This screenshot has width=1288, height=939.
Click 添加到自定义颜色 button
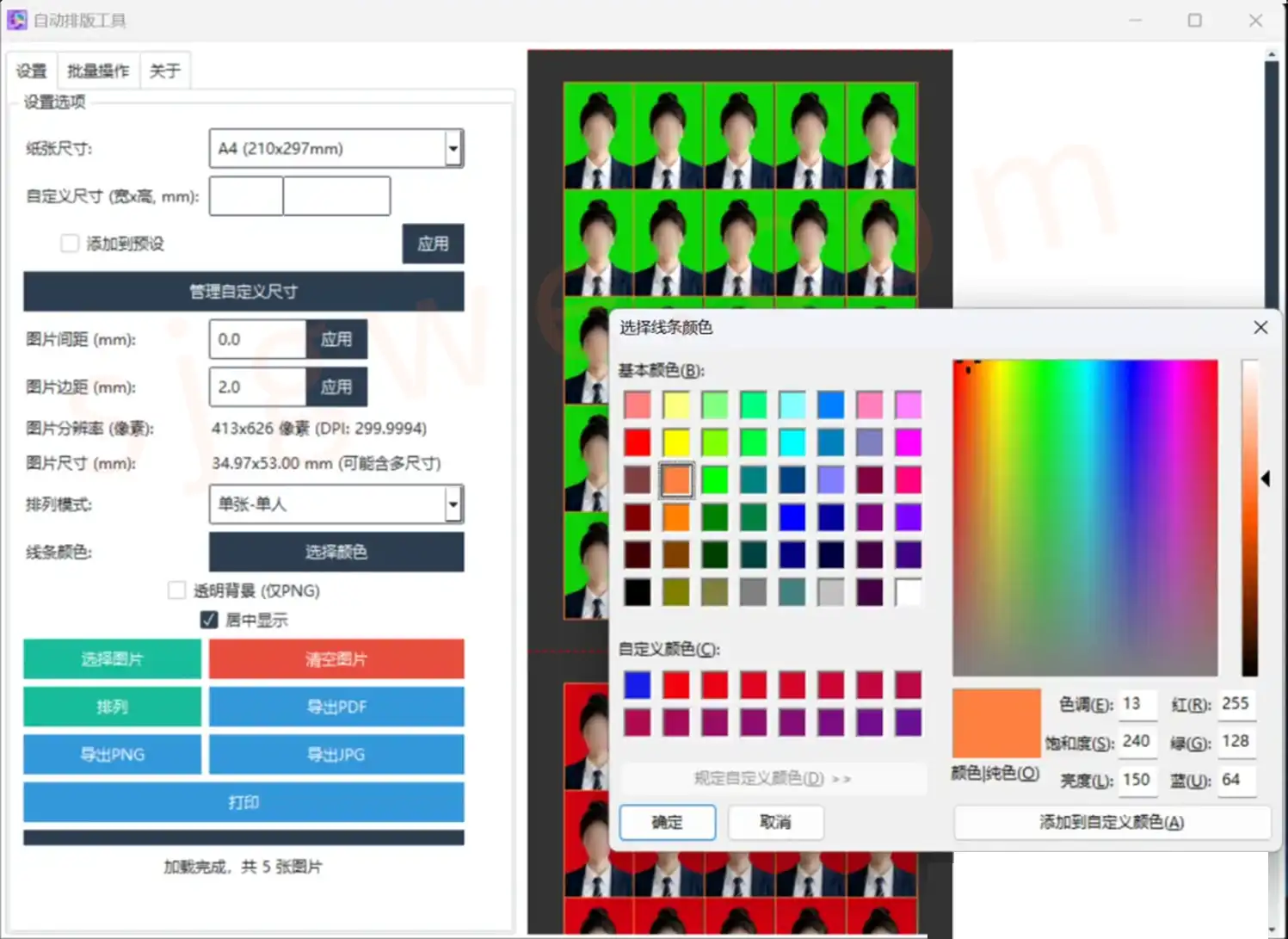[1112, 822]
